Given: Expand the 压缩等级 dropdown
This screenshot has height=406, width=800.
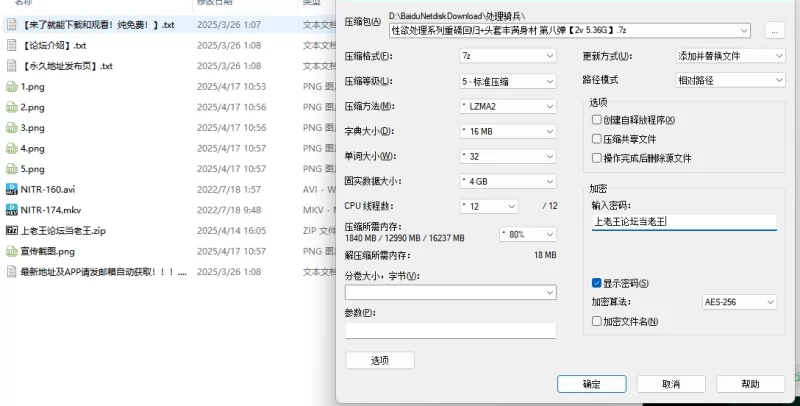Looking at the screenshot, I should [x=507, y=81].
